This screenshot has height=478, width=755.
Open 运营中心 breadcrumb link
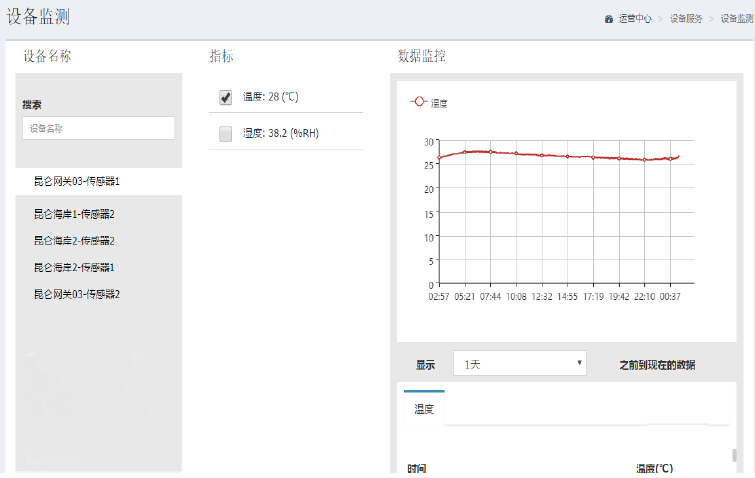point(635,19)
